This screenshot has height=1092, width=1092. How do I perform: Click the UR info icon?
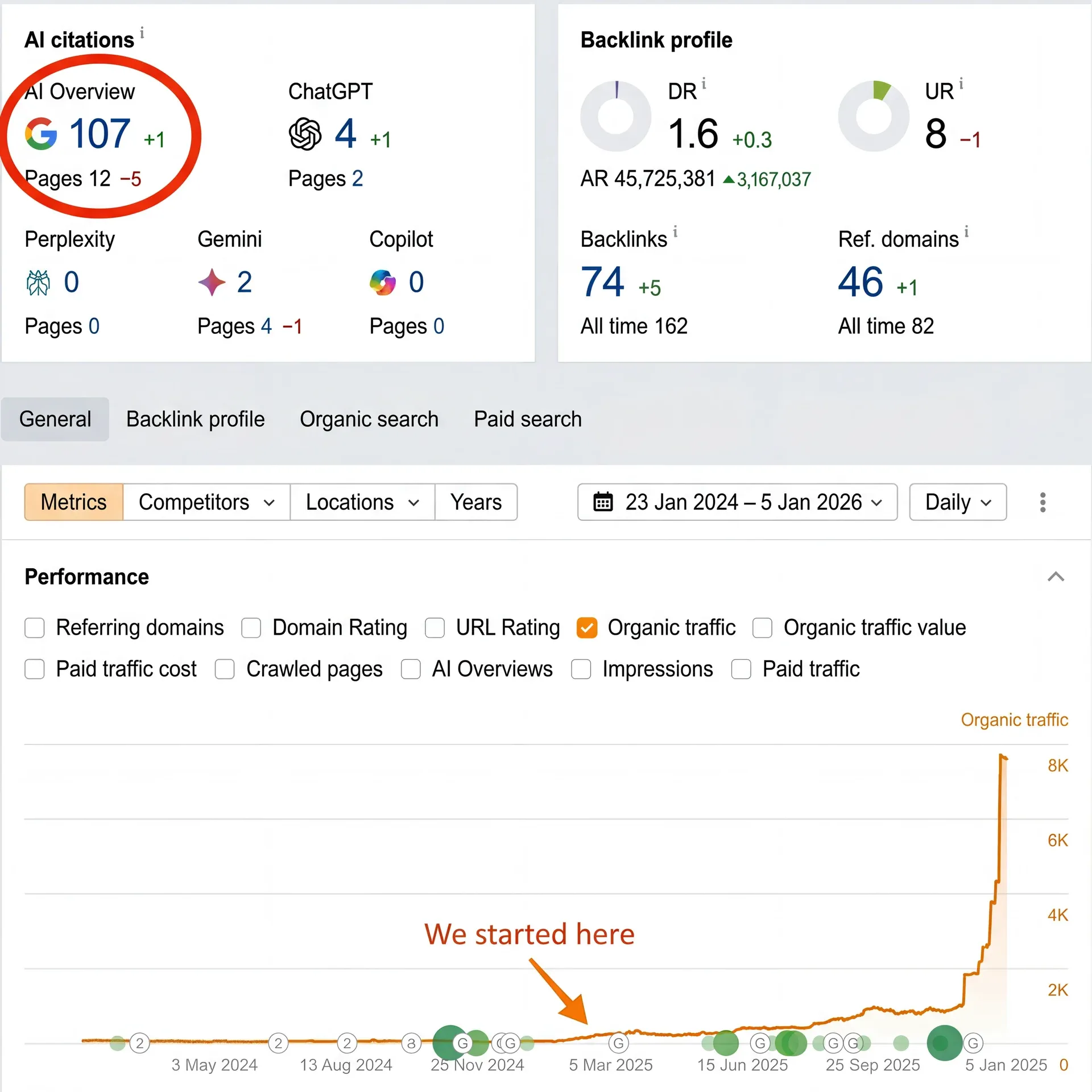(961, 84)
